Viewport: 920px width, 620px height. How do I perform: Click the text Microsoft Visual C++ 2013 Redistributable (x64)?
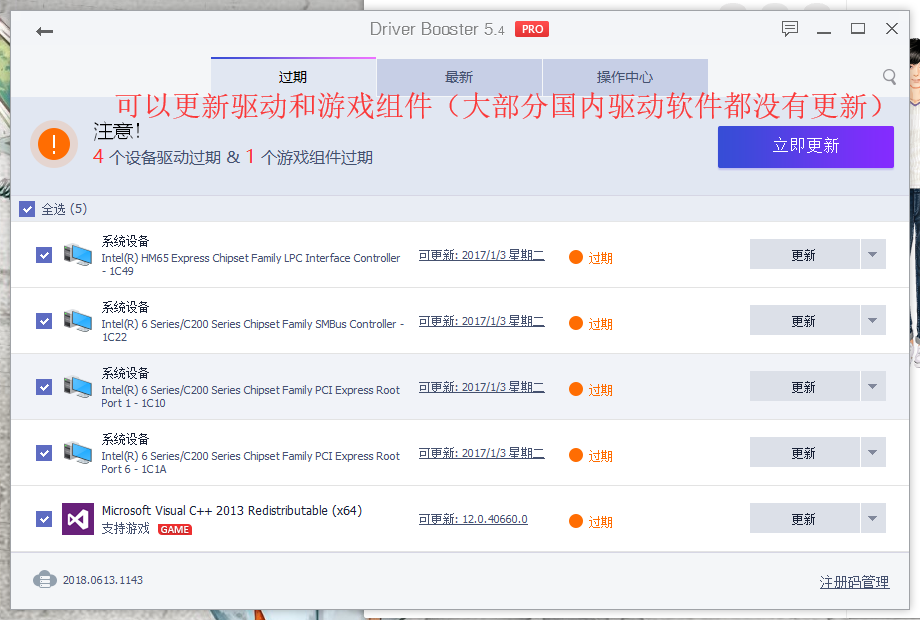[232, 511]
